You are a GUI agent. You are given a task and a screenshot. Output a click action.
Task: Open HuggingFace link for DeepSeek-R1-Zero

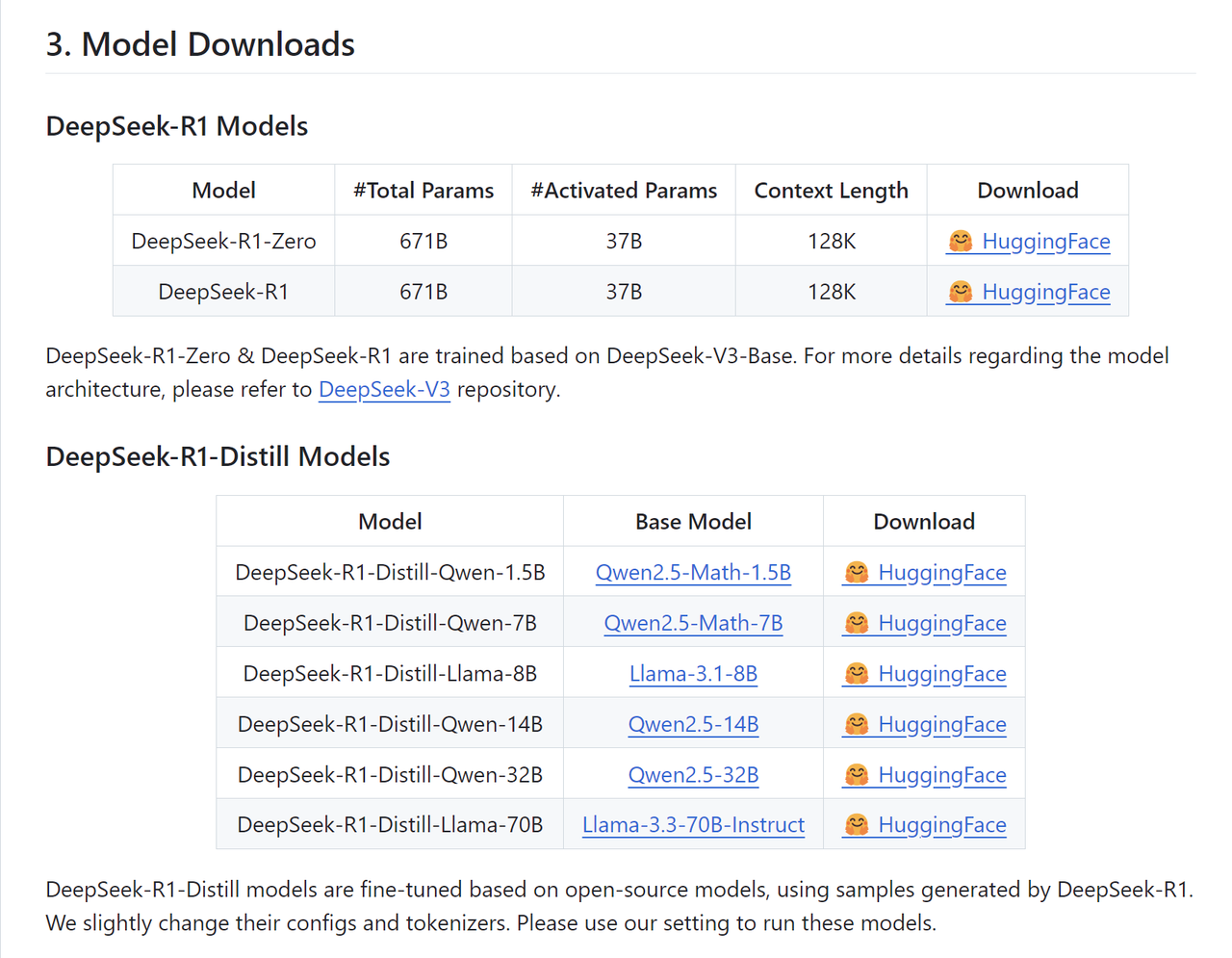(1028, 241)
